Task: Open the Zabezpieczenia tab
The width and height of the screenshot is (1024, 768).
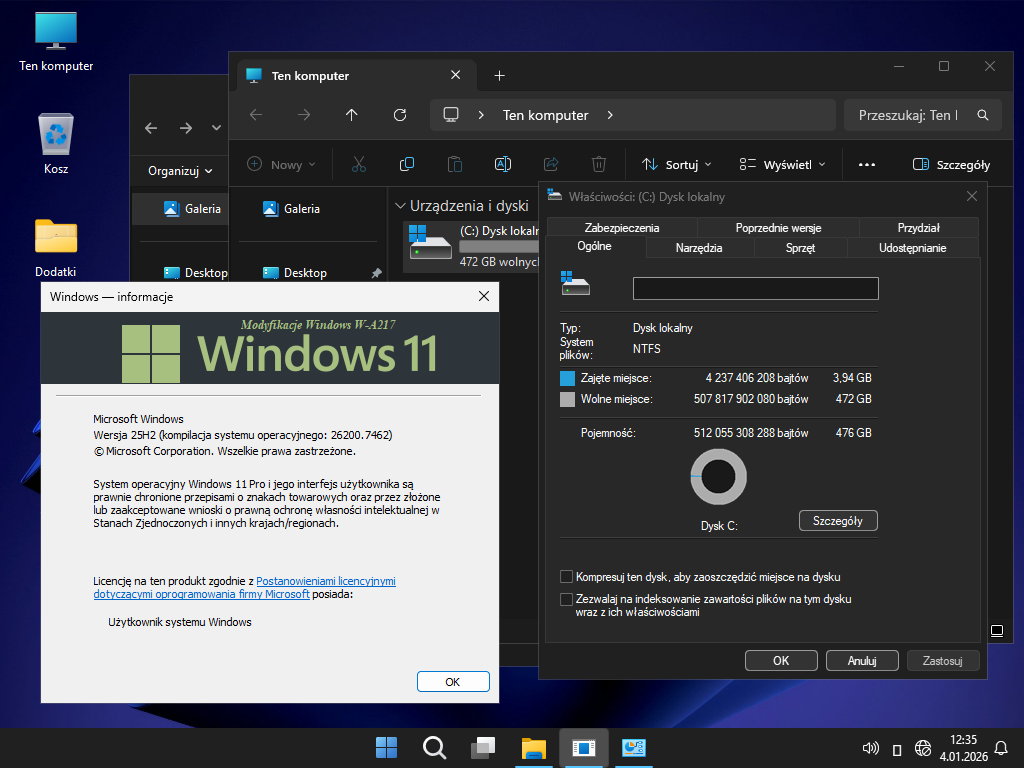Action: pyautogui.click(x=622, y=228)
